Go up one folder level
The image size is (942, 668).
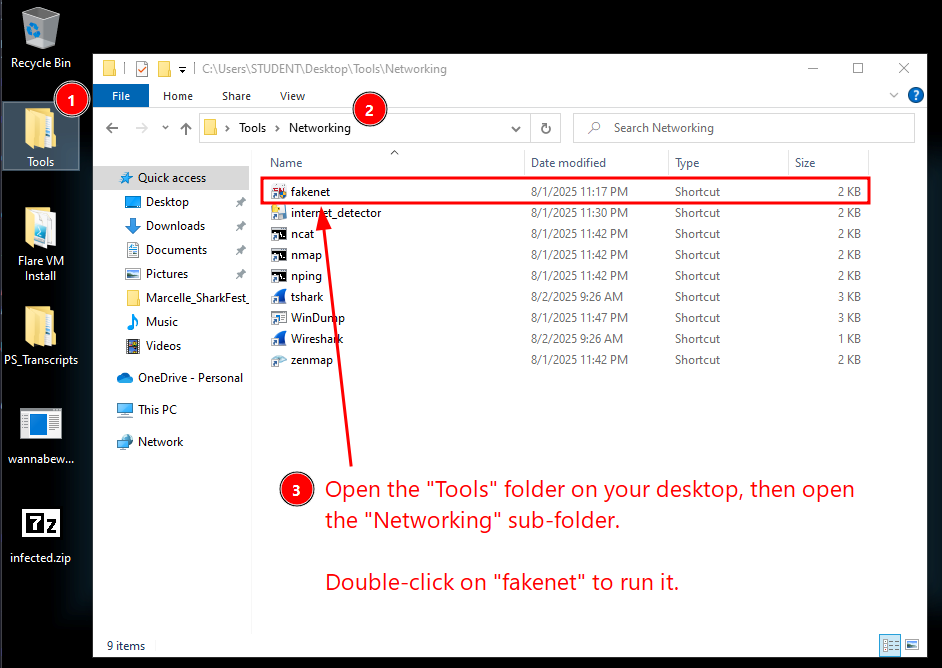click(x=185, y=128)
